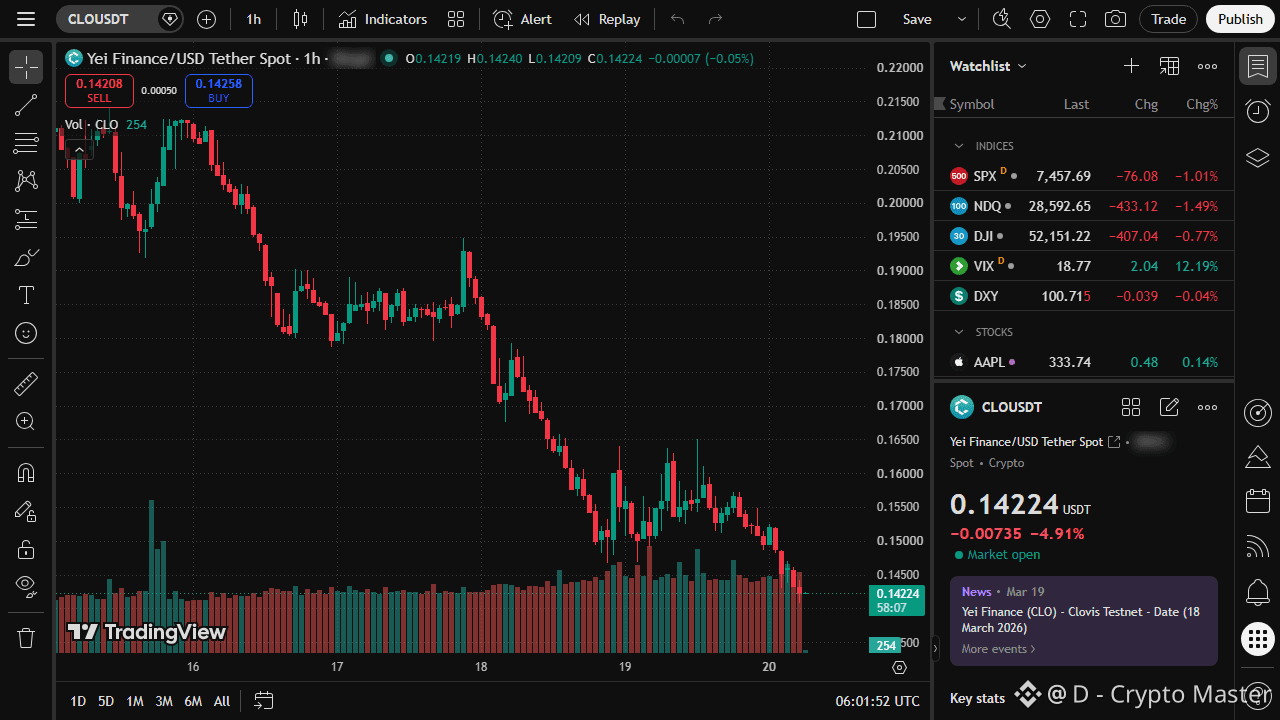
Task: Open watchlist advanced view icon
Action: (1169, 66)
